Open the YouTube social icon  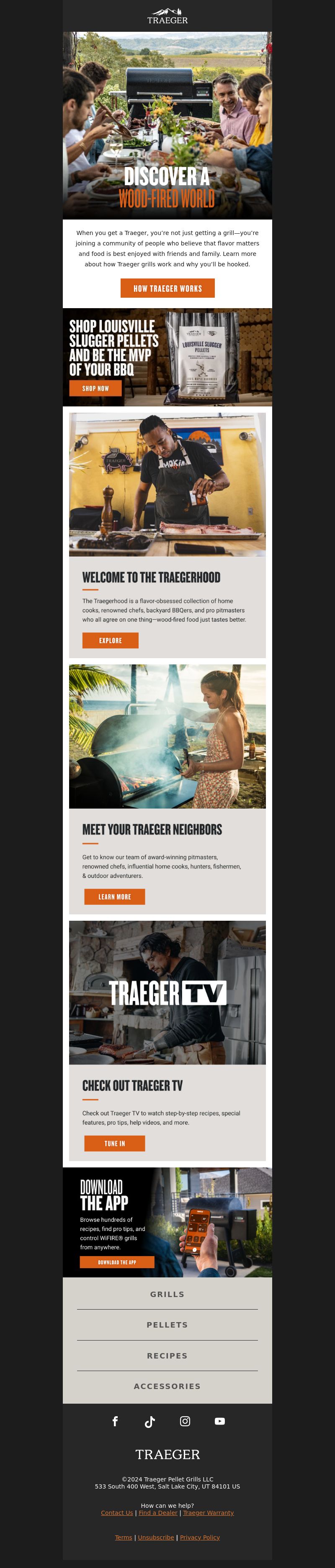(220, 1421)
